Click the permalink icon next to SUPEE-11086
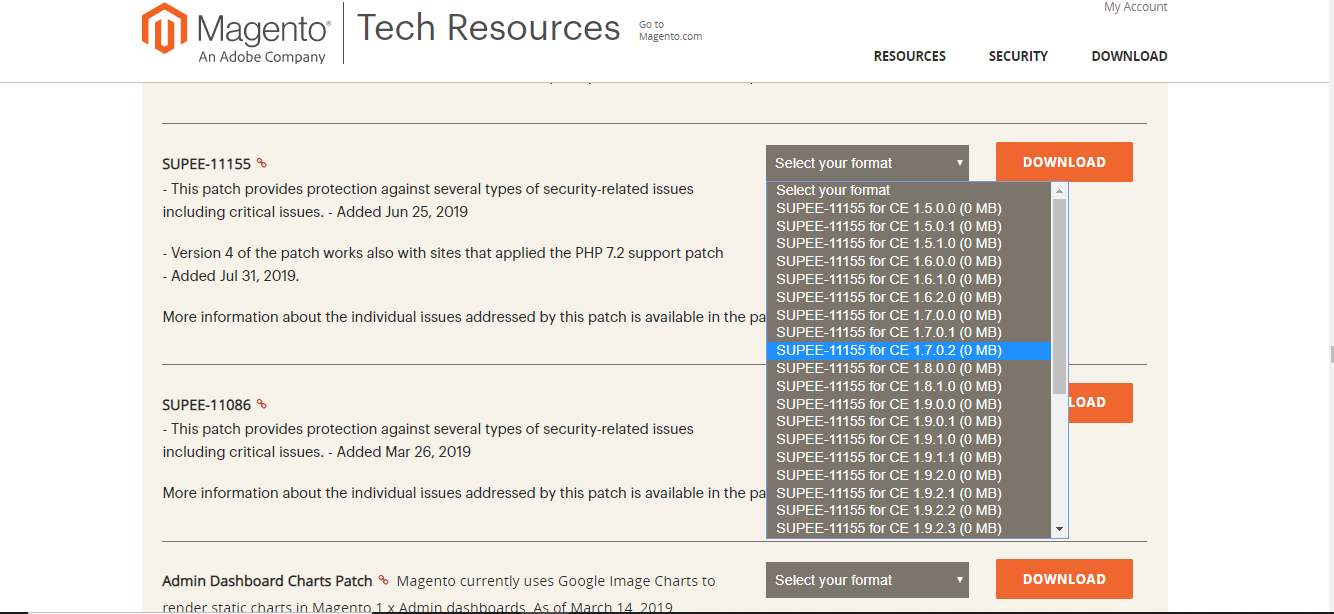Screen dimensions: 1334x614 point(261,403)
